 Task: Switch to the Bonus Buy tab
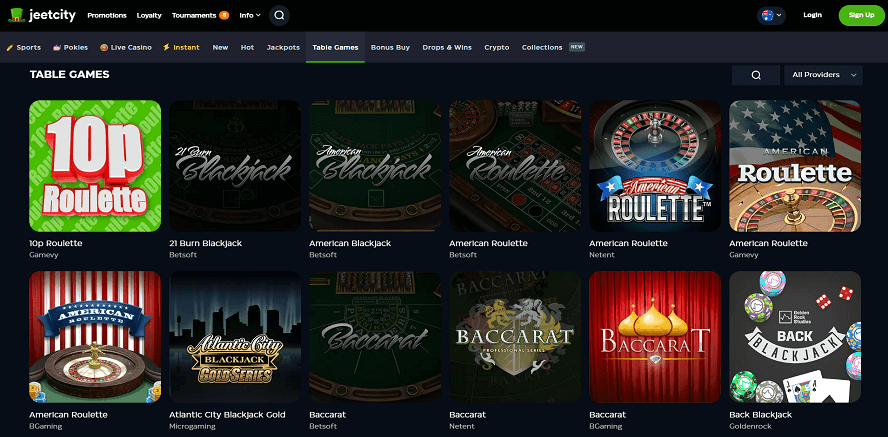pyautogui.click(x=390, y=48)
